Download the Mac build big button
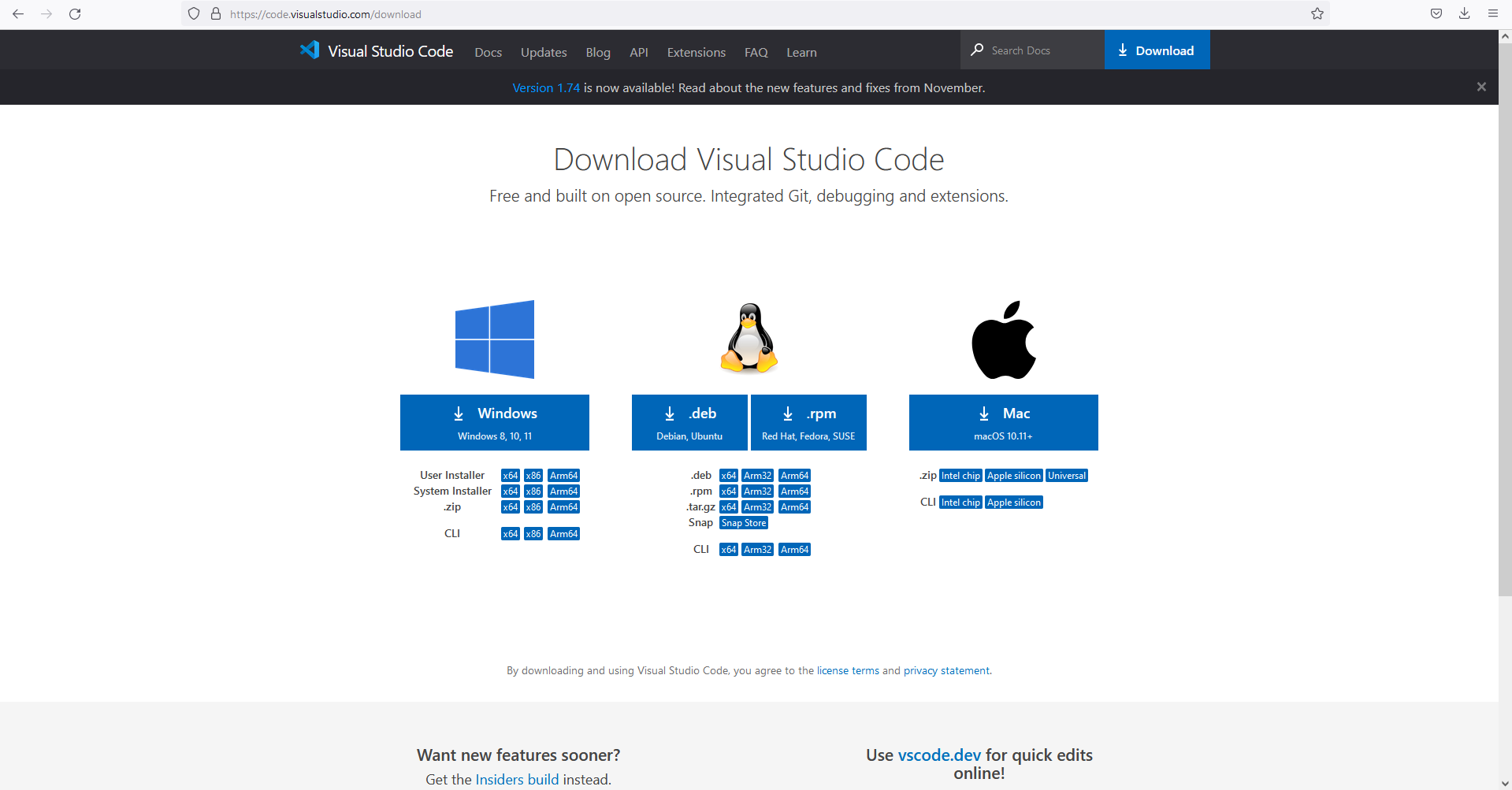The height and width of the screenshot is (790, 1512). coord(1004,422)
